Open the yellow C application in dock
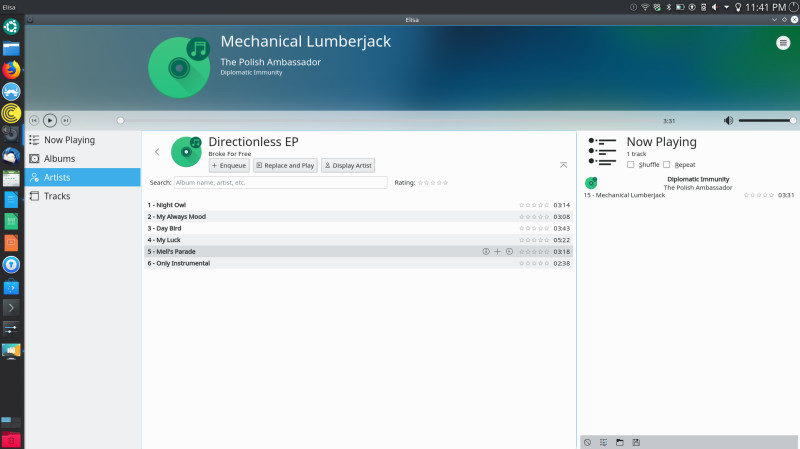The width and height of the screenshot is (800, 449). pos(11,113)
